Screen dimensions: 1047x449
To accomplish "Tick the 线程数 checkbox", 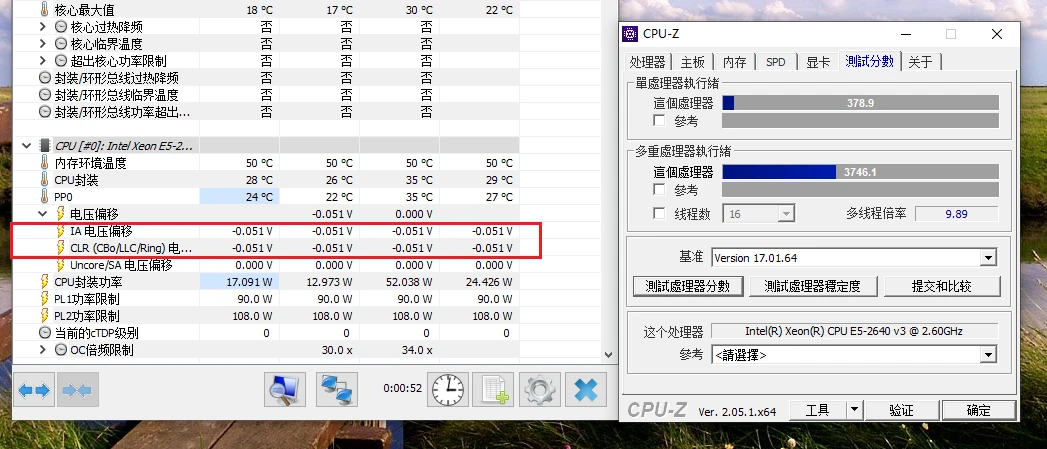I will 660,213.
